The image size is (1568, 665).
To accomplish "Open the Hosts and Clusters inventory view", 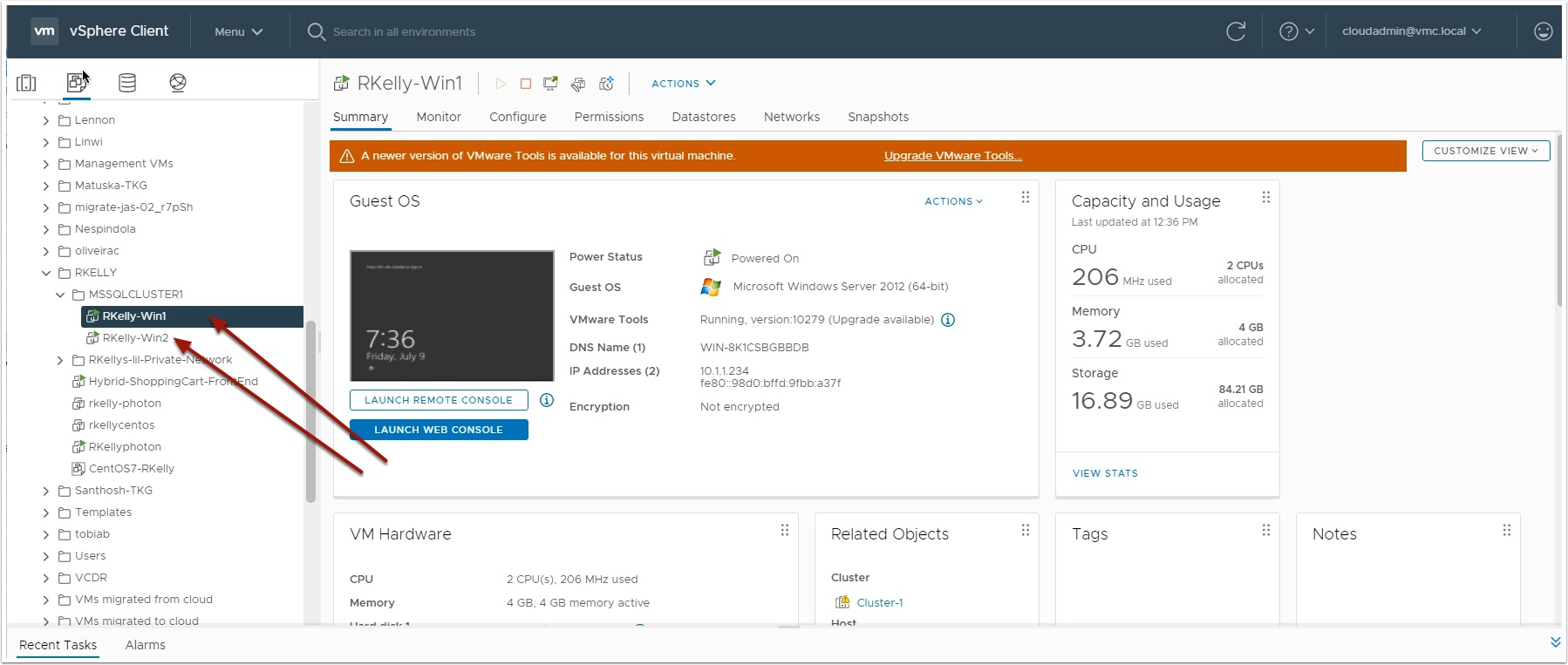I will tap(26, 83).
